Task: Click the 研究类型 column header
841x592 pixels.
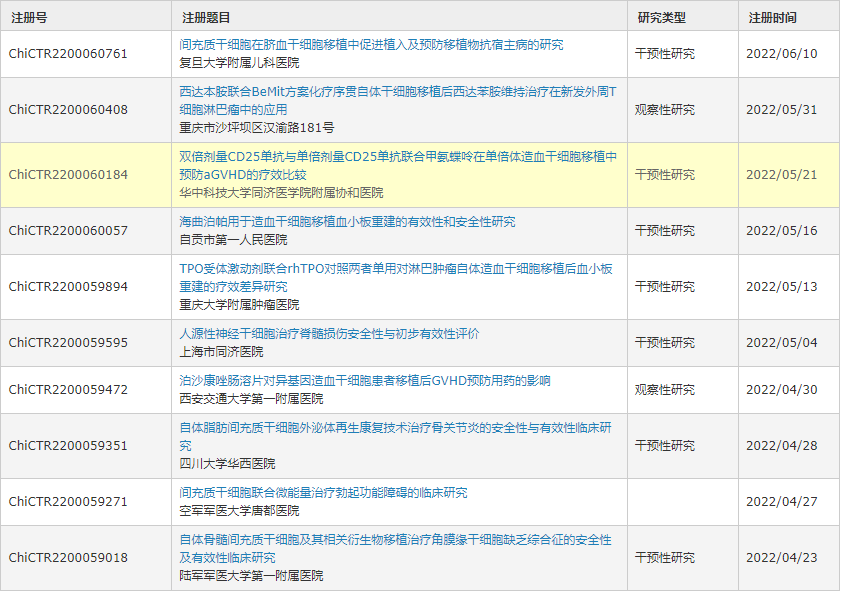Action: pos(662,17)
